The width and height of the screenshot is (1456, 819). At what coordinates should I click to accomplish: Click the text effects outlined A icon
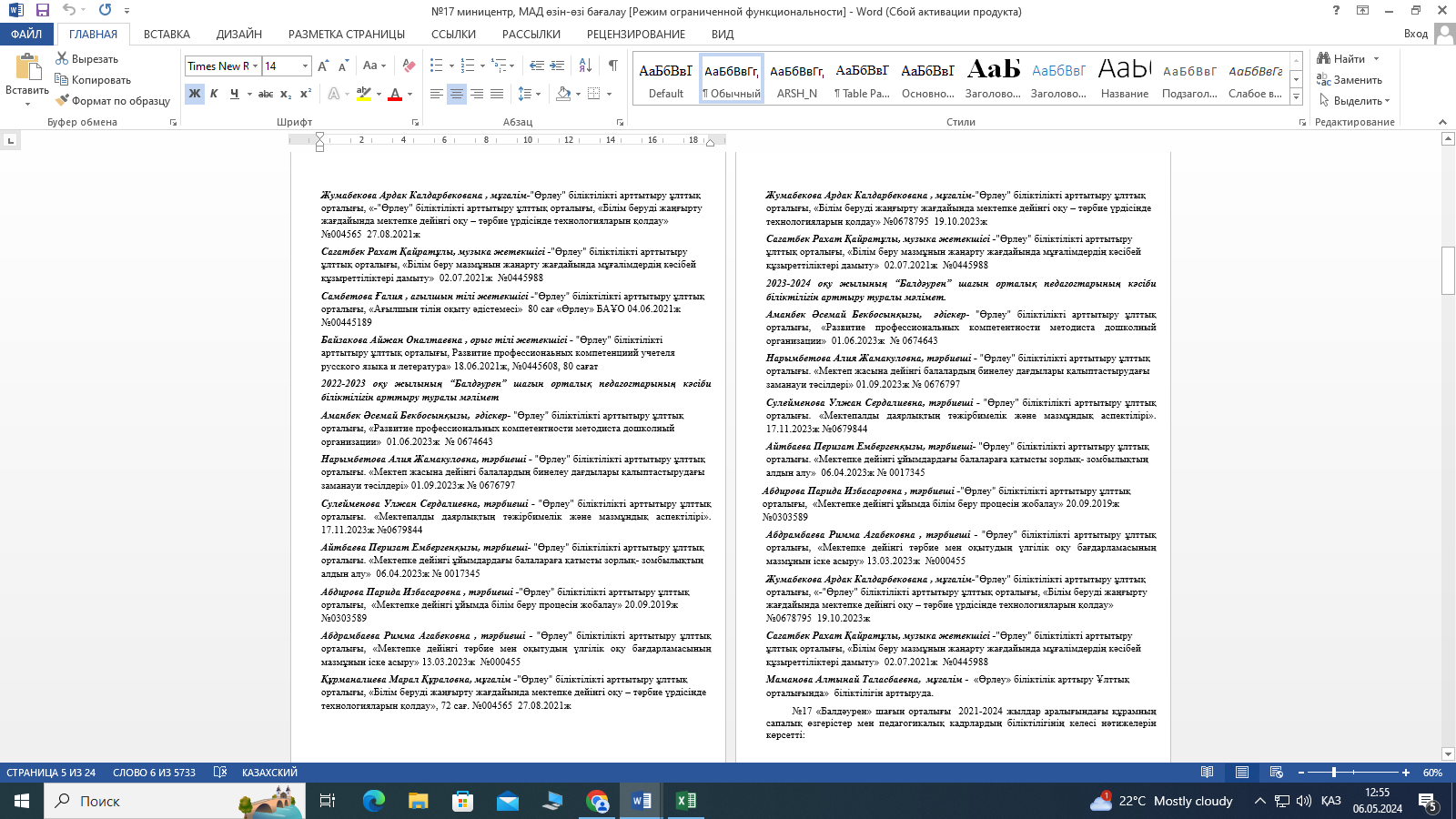pyautogui.click(x=335, y=94)
